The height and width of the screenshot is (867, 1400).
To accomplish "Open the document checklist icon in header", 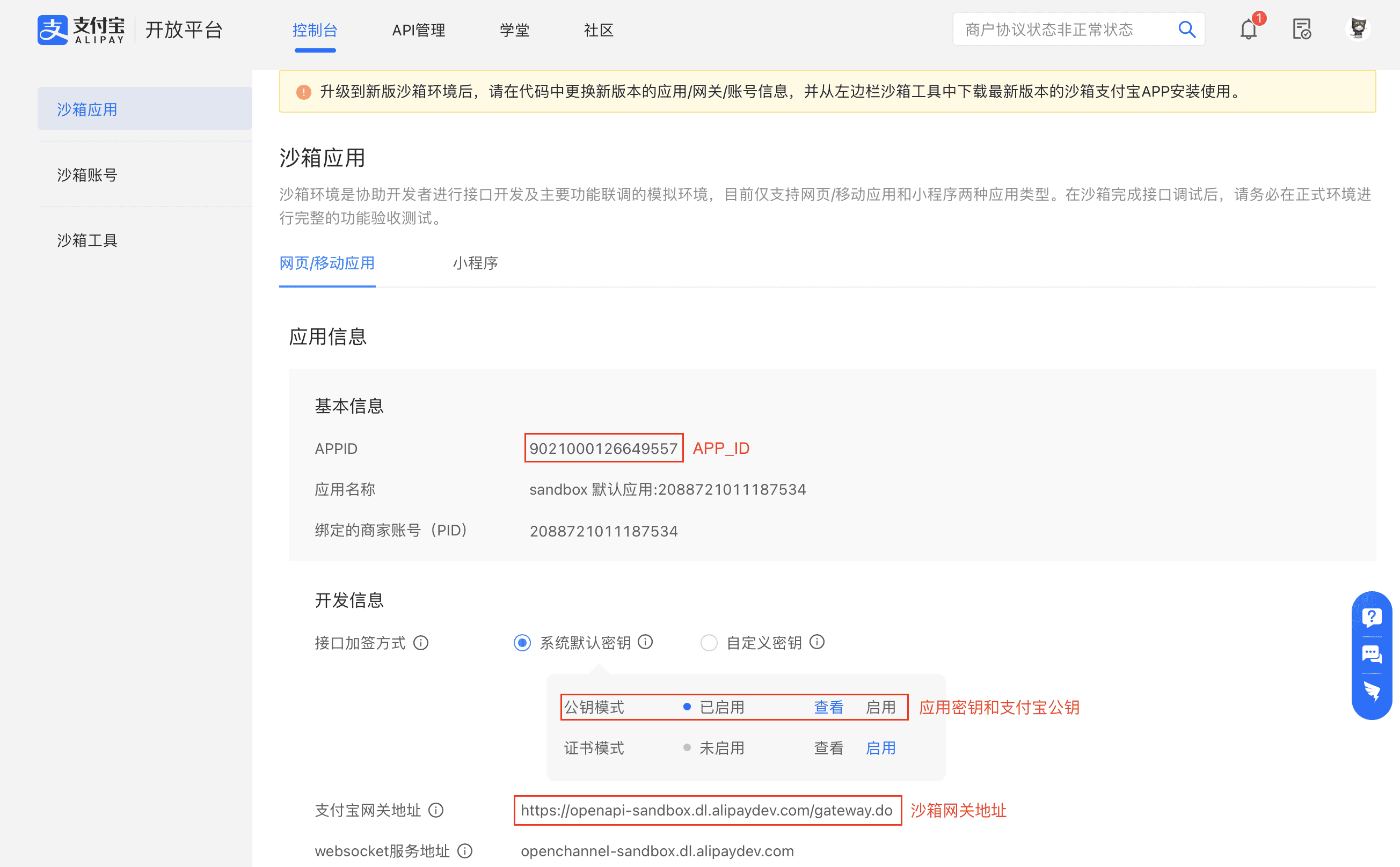I will (1301, 30).
